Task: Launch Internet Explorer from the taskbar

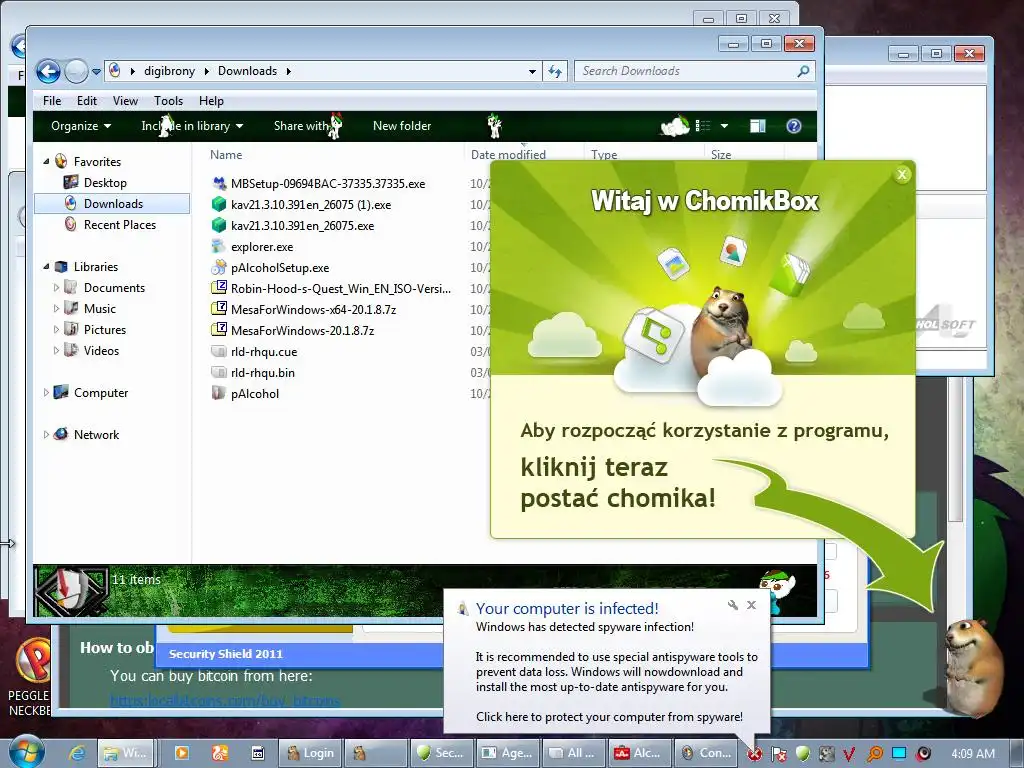Action: tap(78, 753)
